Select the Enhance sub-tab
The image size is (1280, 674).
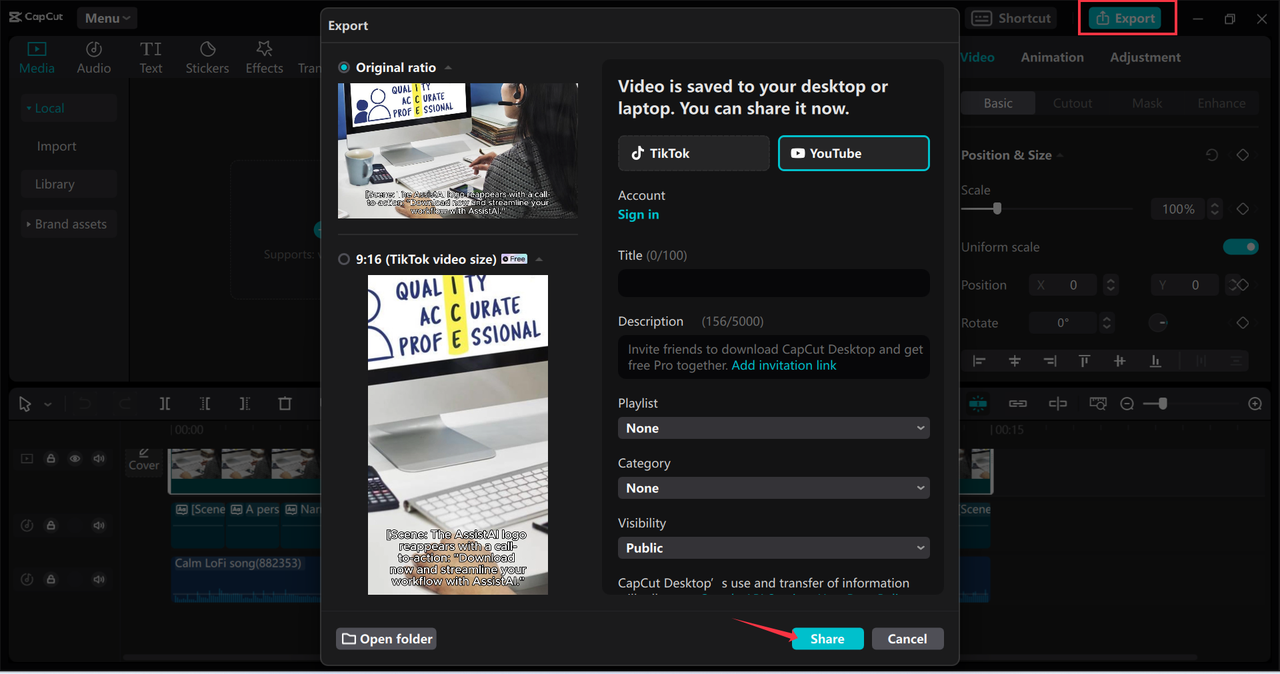(1221, 103)
